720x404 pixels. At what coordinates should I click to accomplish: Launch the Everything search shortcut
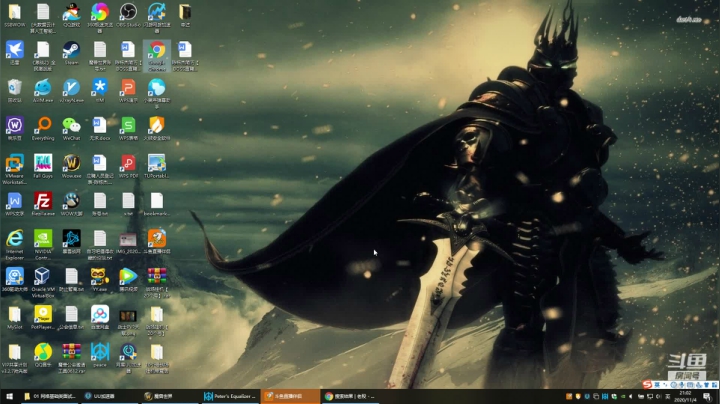pos(43,129)
